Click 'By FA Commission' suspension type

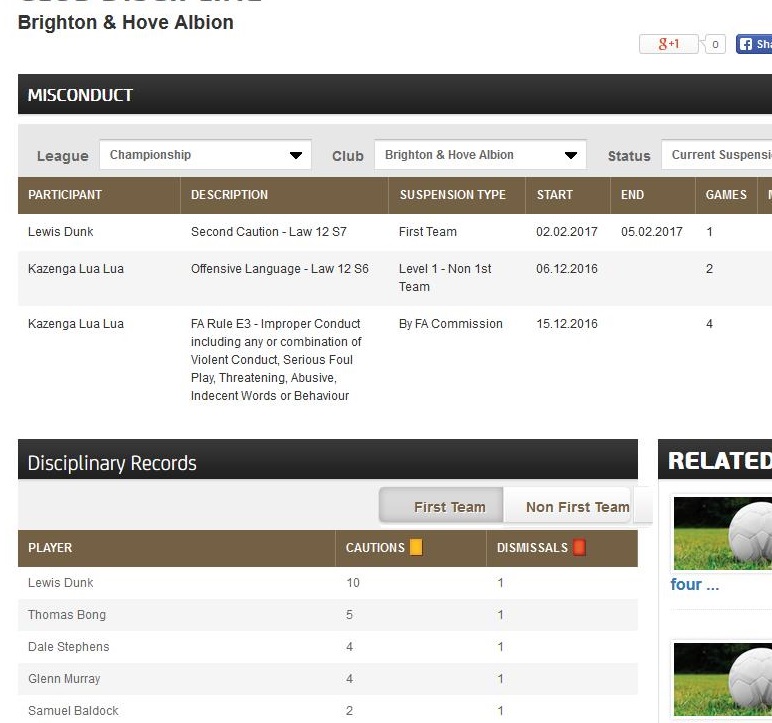tap(450, 324)
